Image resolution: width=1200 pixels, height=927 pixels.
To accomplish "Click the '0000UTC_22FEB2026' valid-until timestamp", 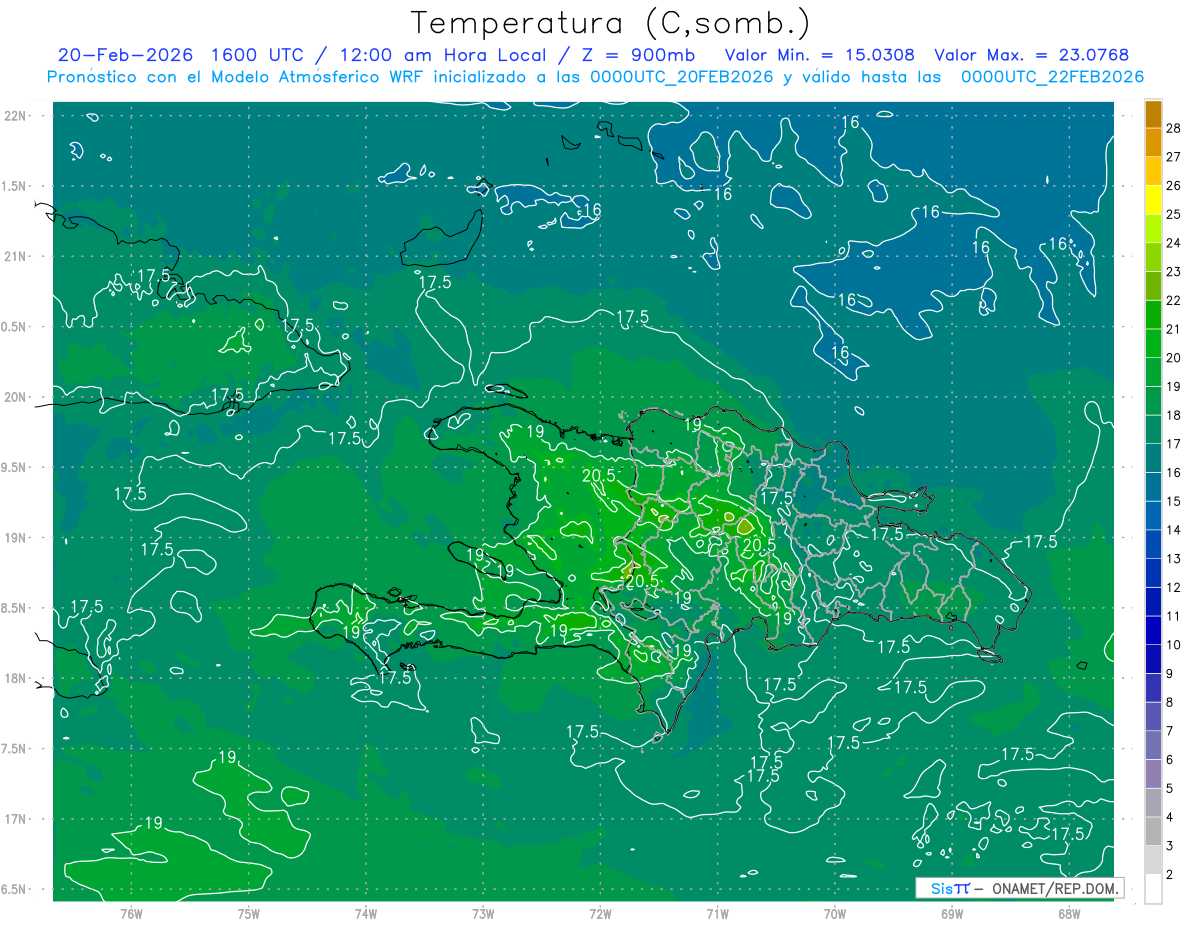I will [1052, 77].
